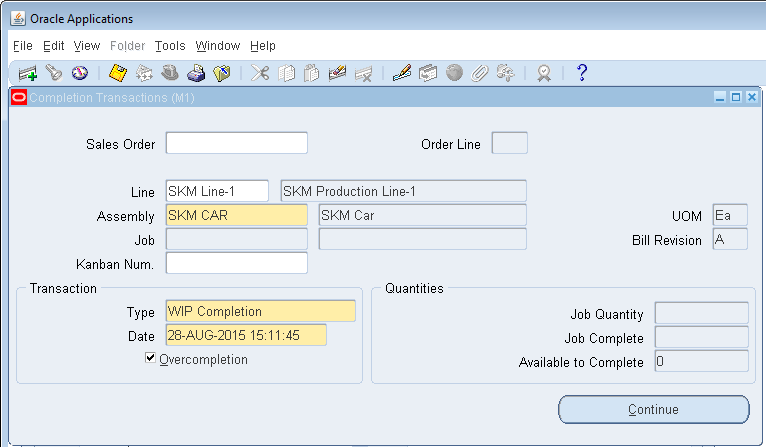The height and width of the screenshot is (447, 766).
Task: Click the Assembly field with SKM CAR
Action: click(x=236, y=215)
